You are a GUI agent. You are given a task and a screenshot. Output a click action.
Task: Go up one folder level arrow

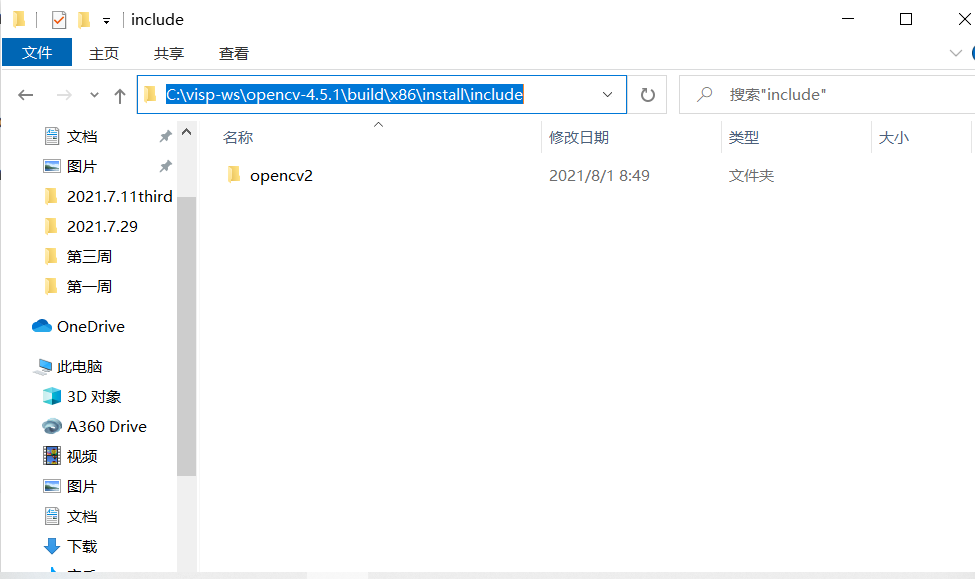(x=120, y=95)
